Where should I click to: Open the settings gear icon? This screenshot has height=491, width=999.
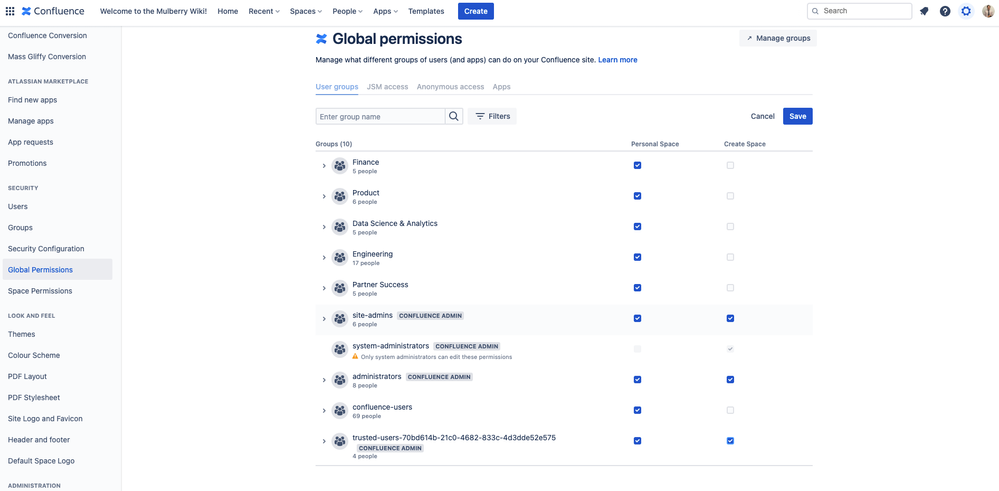pos(967,11)
